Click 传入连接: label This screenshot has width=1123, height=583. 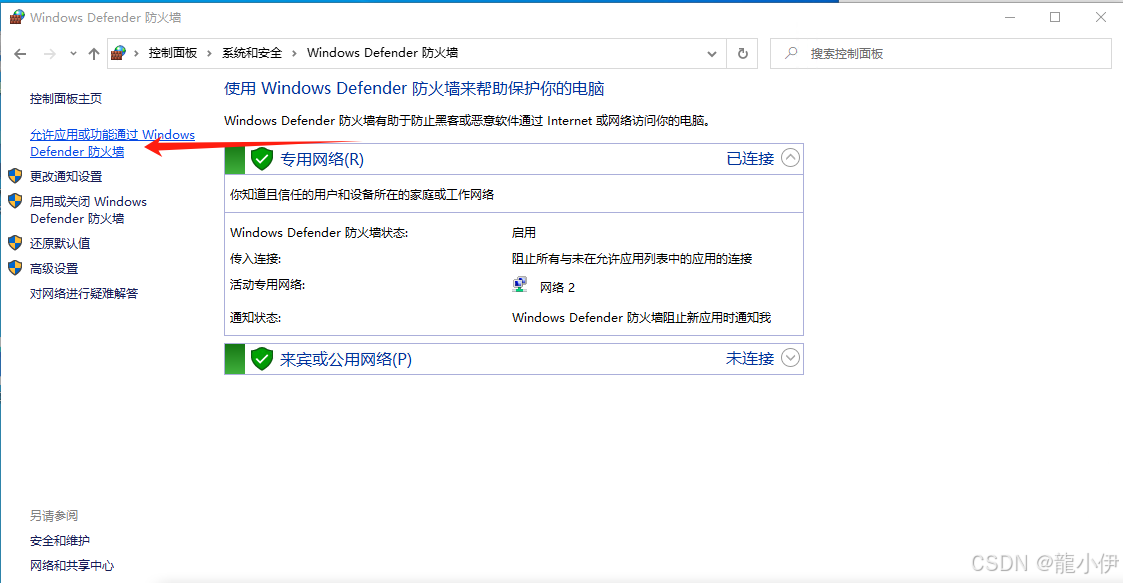coord(256,259)
